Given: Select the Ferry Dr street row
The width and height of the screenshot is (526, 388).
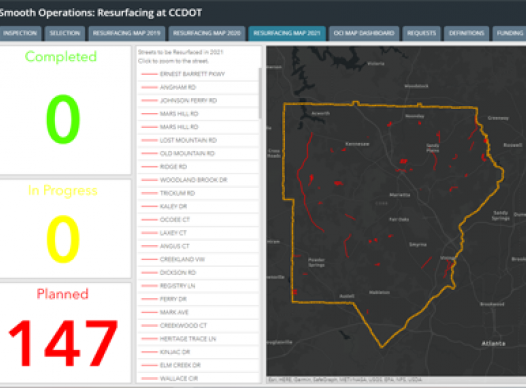Looking at the screenshot, I should [x=198, y=299].
